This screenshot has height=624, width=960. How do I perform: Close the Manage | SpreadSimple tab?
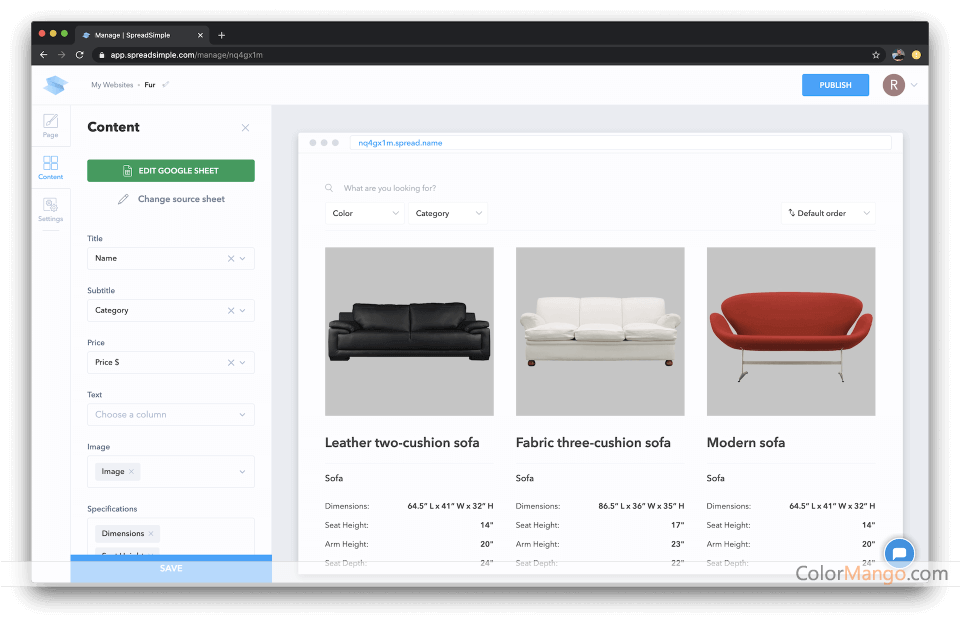[x=200, y=35]
